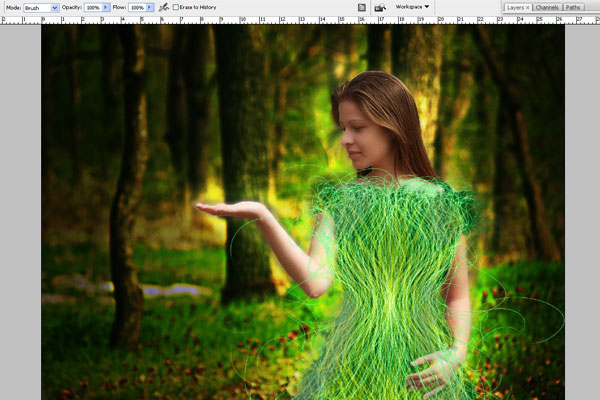Screen dimensions: 600x400
Task: Close the Layers tab using its x
Action: tap(527, 7)
